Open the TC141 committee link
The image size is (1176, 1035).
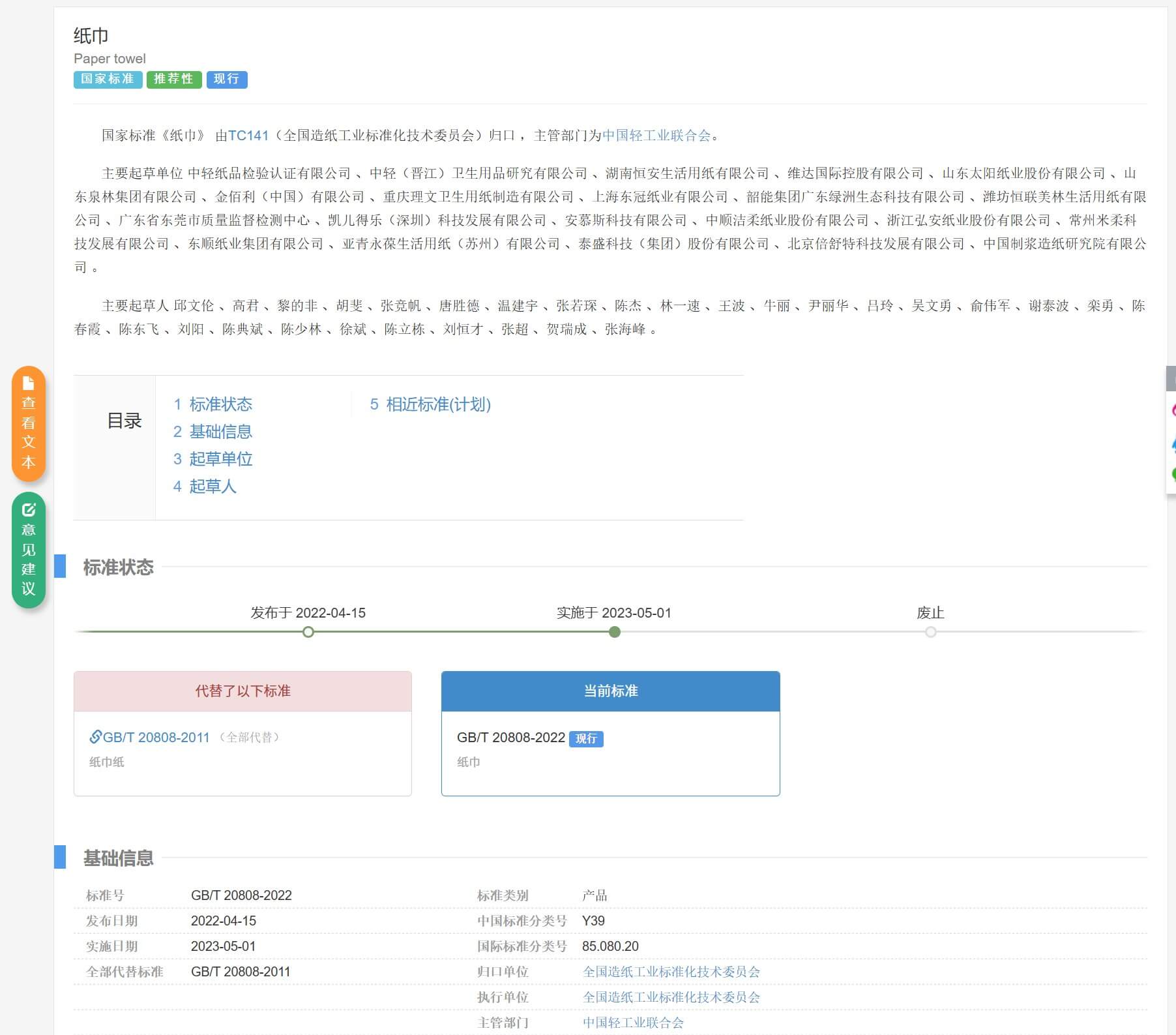pyautogui.click(x=248, y=136)
